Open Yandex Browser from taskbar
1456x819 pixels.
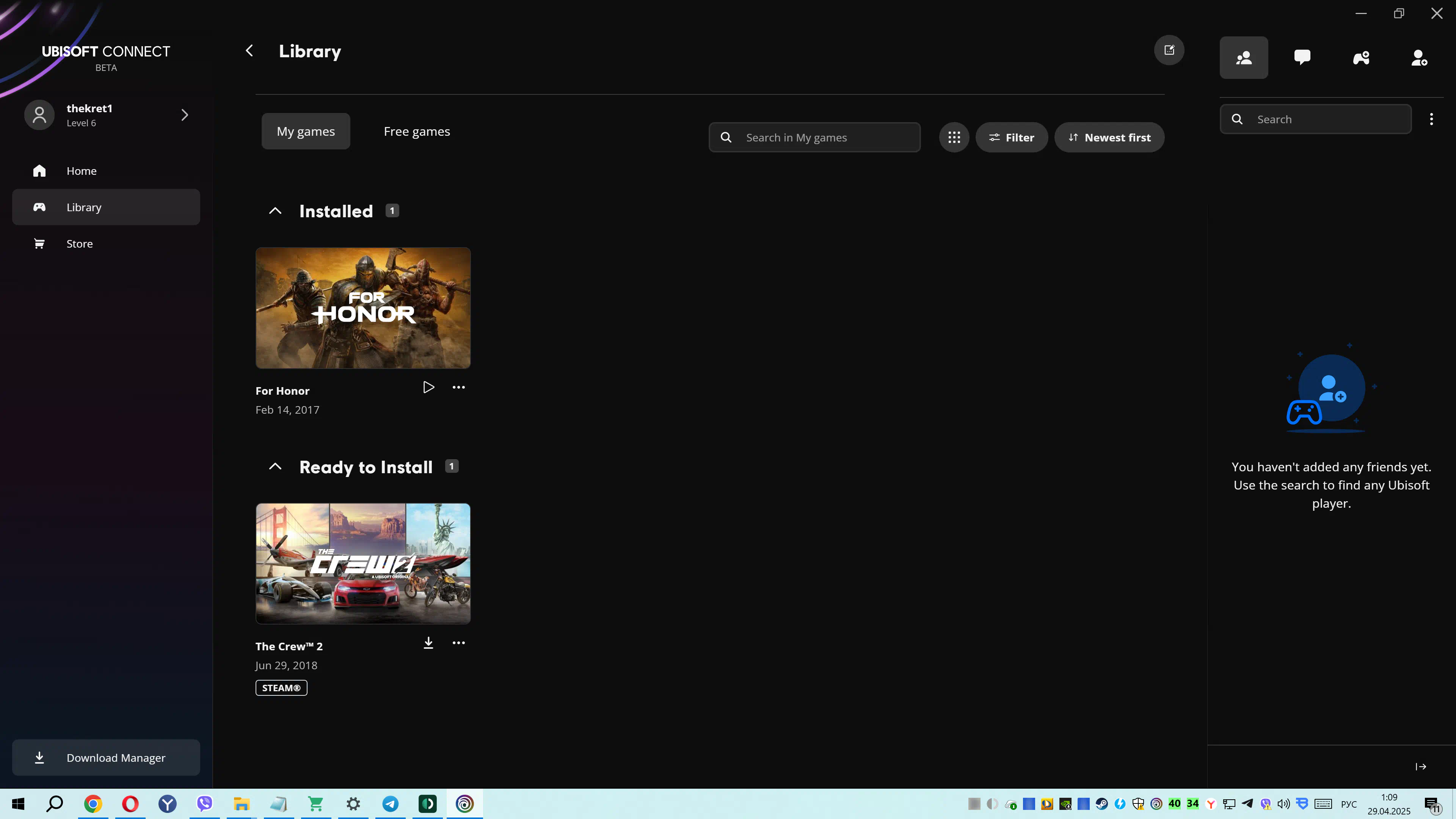coord(167,804)
